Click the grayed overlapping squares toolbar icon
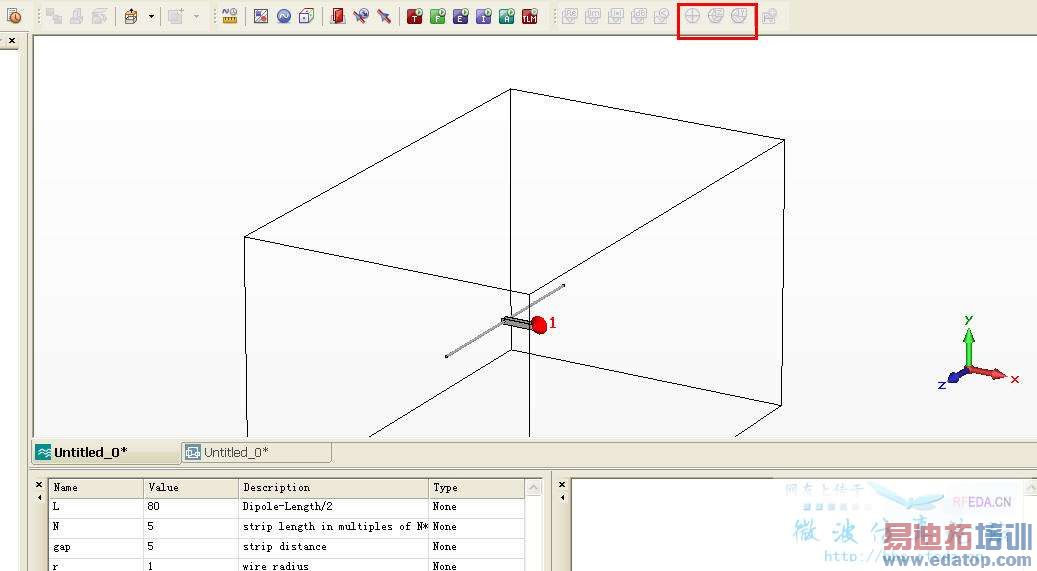 pyautogui.click(x=54, y=16)
